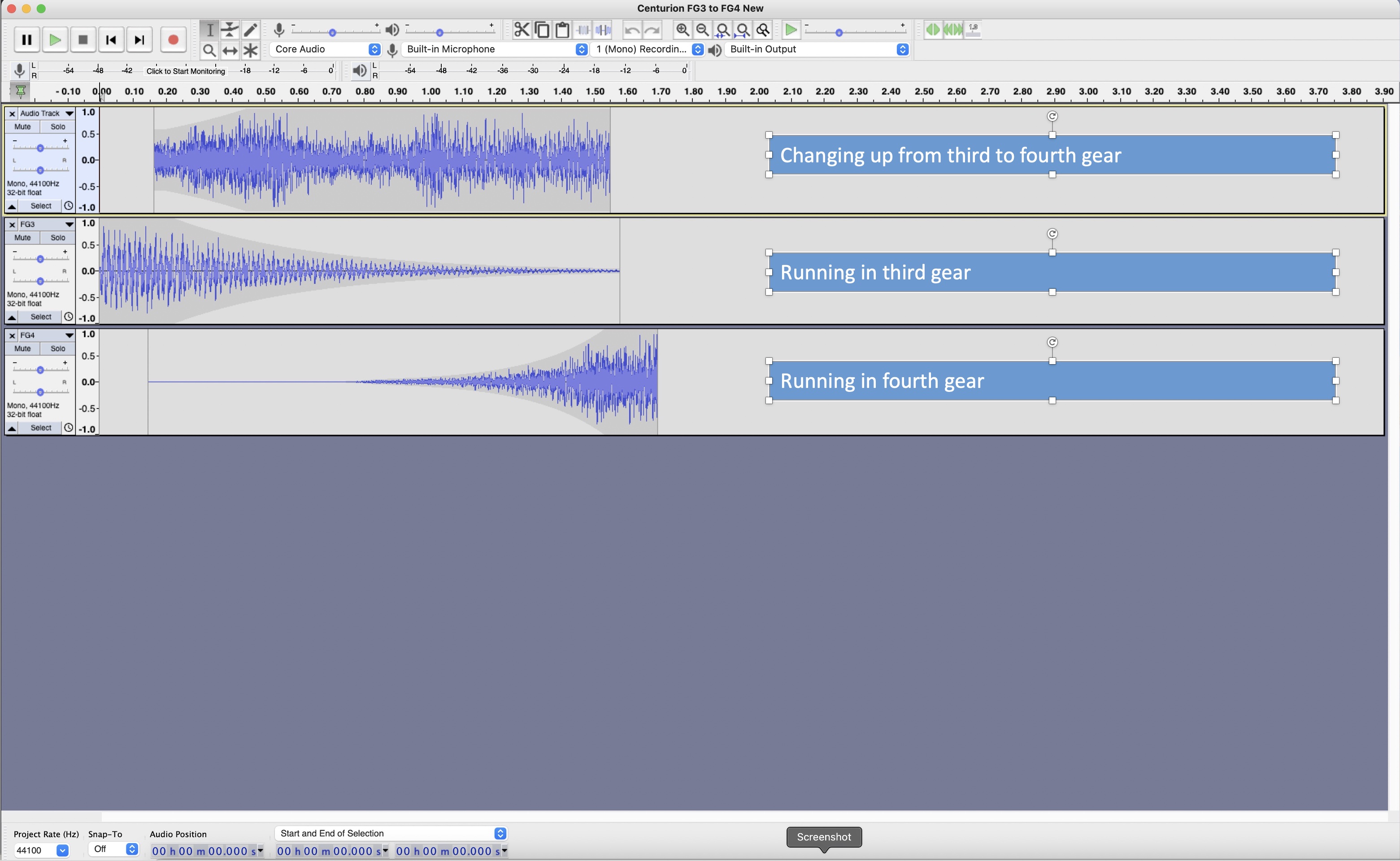
Task: Open Start and End of Selection dropdown
Action: [x=391, y=834]
